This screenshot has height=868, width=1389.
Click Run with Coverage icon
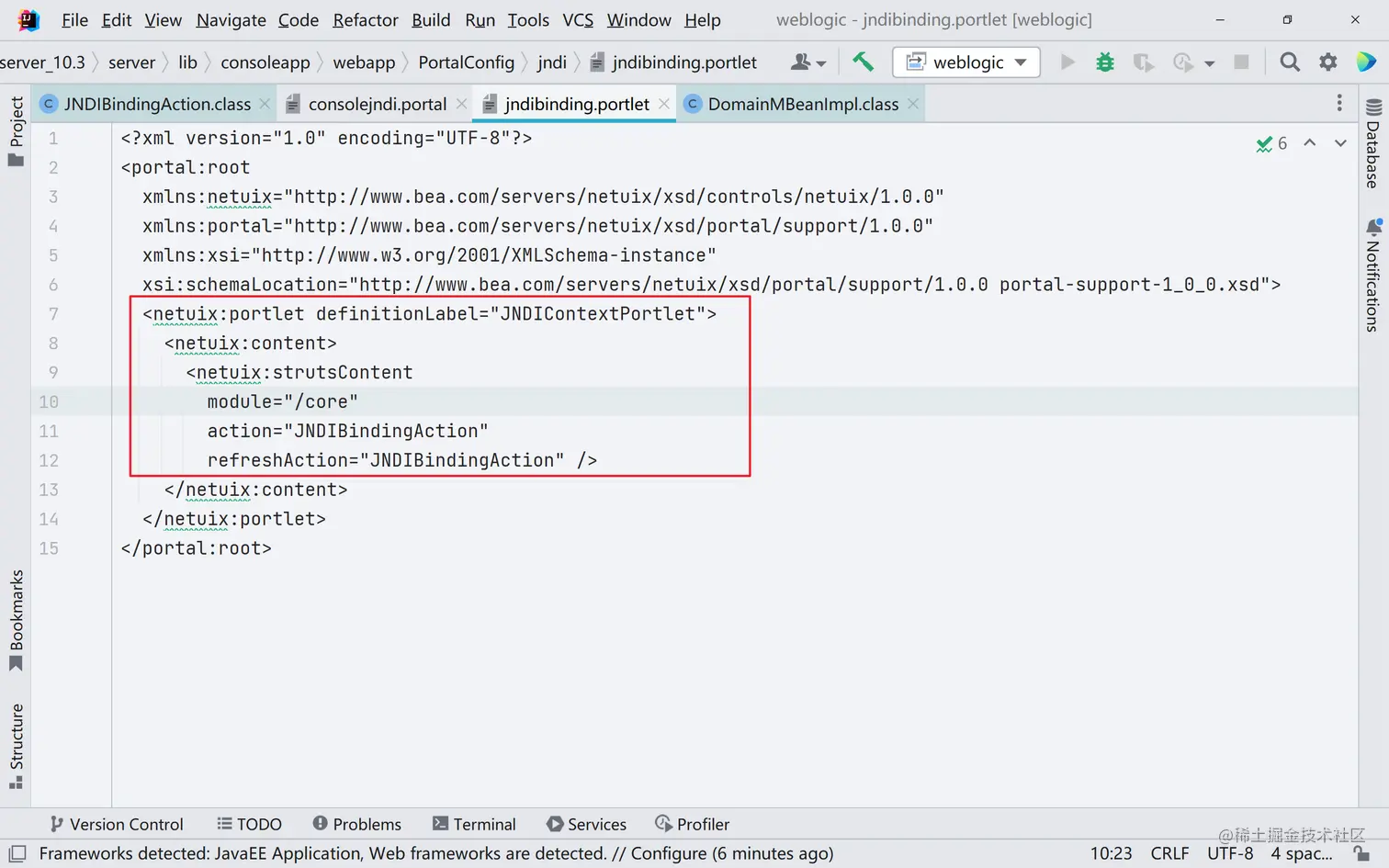pos(1143,62)
